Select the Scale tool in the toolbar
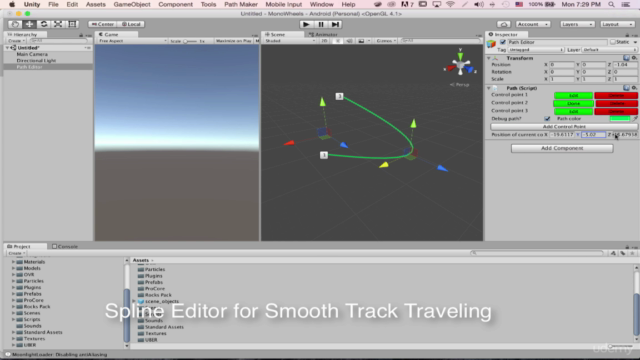 (58, 24)
